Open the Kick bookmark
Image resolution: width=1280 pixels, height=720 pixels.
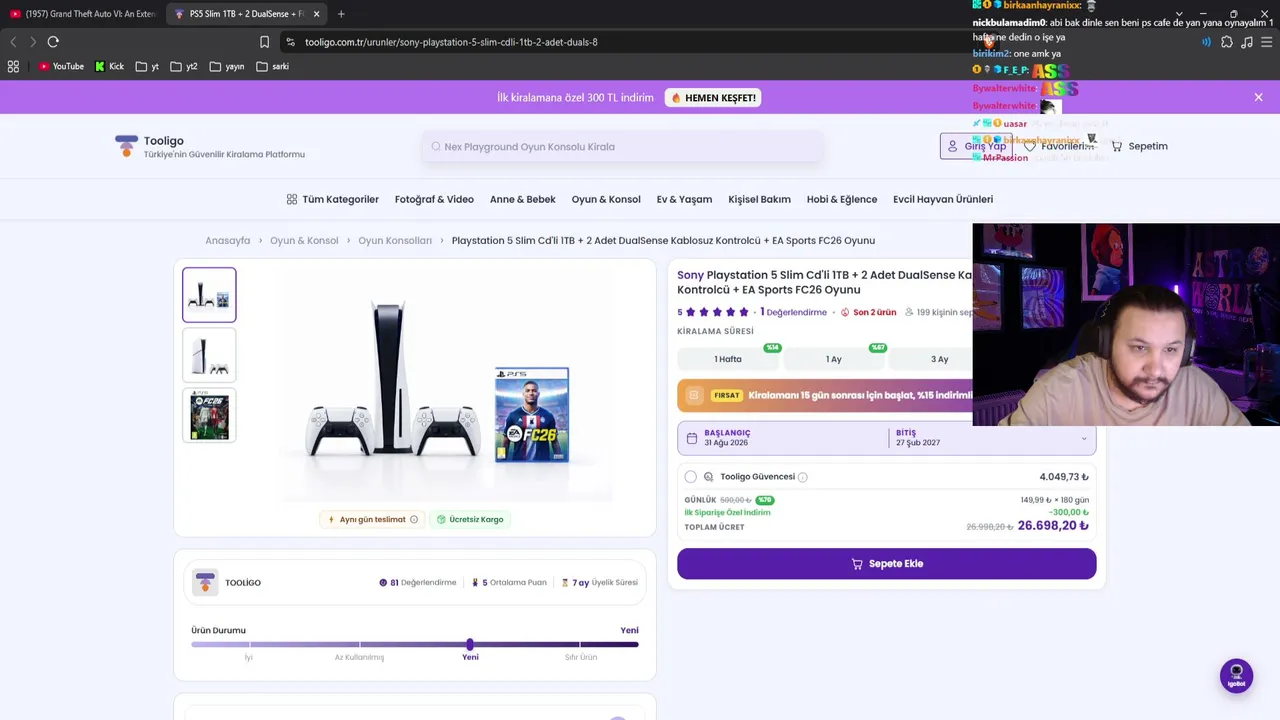[109, 67]
